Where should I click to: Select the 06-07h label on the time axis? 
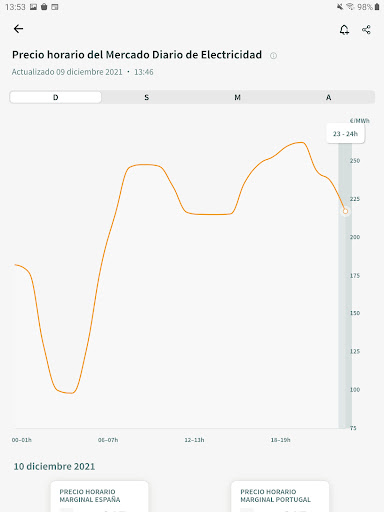point(108,440)
